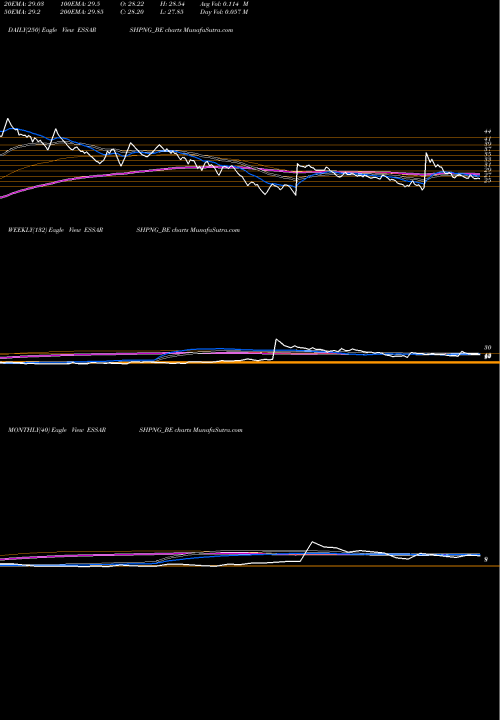Click the 8 price label on monthly chart
Screen dimensions: 500x720
[x=486, y=559]
